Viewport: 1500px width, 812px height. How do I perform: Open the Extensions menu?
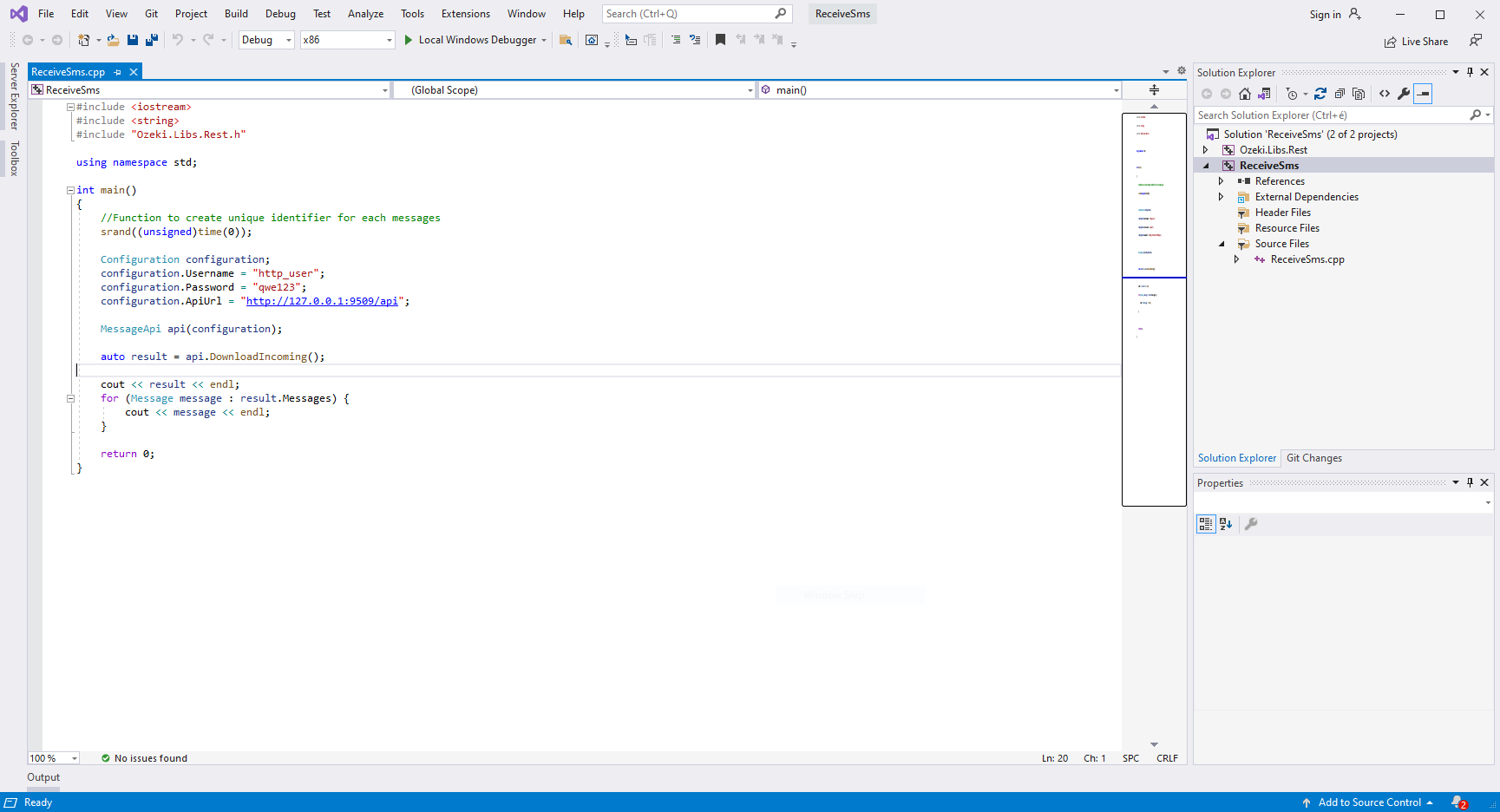(465, 14)
